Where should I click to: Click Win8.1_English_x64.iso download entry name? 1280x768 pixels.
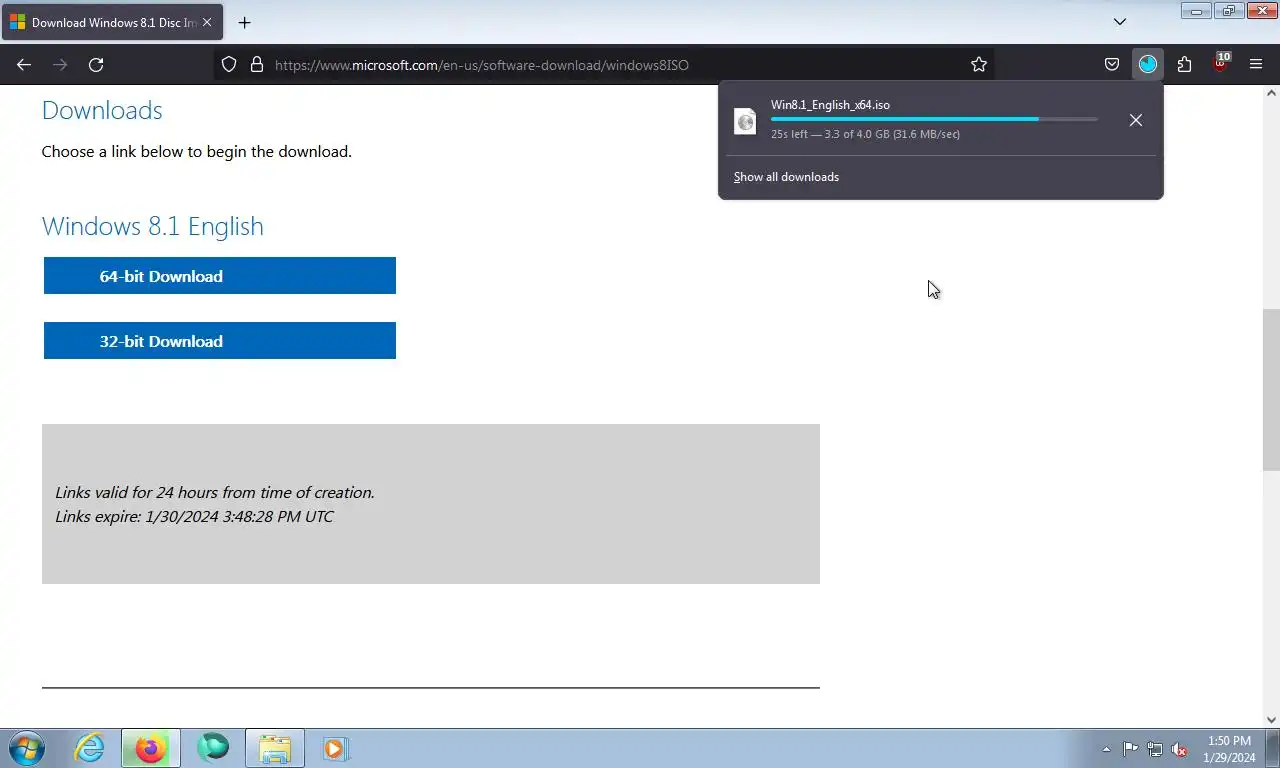point(830,105)
